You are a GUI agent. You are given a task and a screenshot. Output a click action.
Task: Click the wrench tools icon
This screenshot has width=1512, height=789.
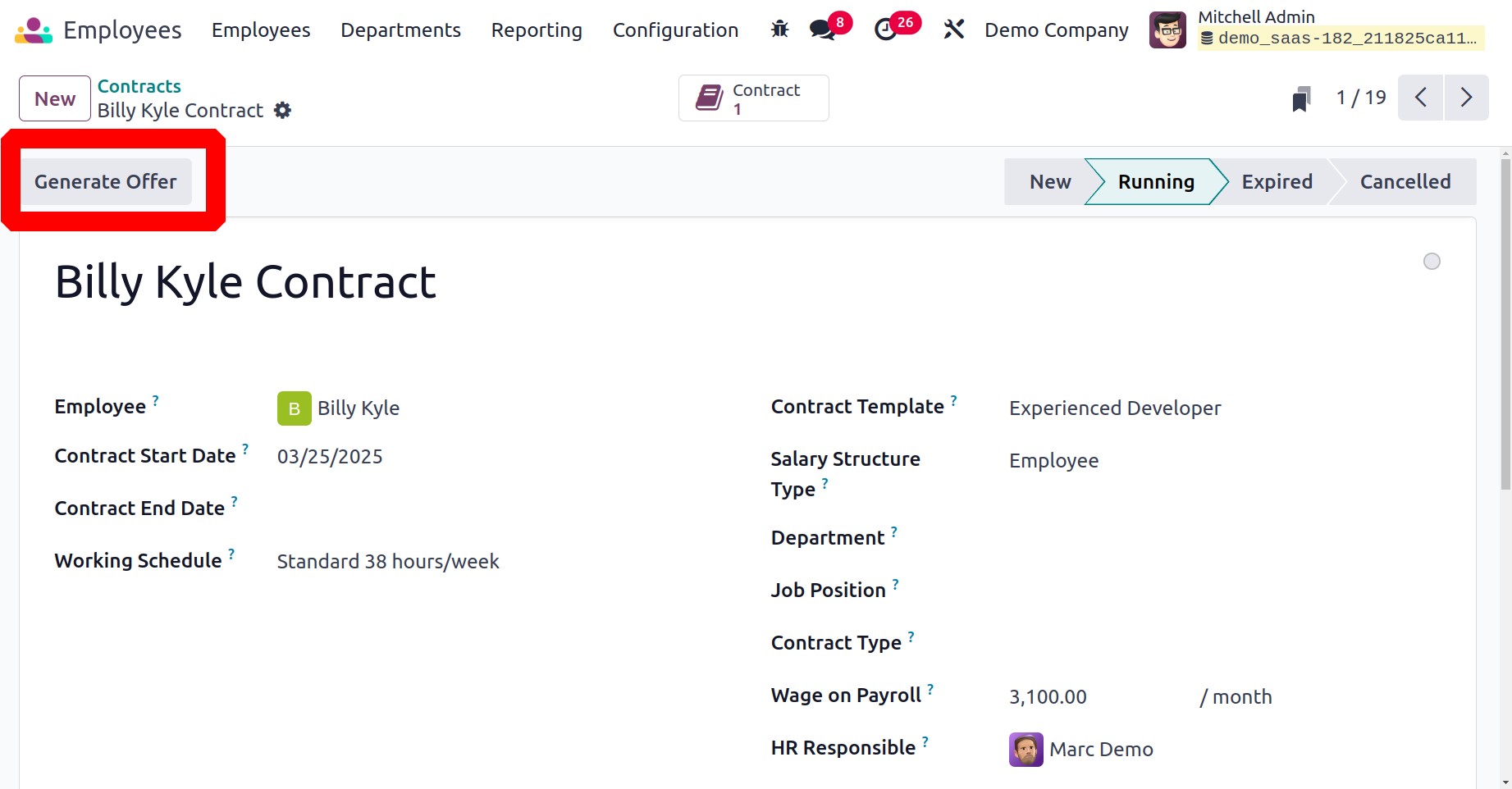tap(953, 30)
